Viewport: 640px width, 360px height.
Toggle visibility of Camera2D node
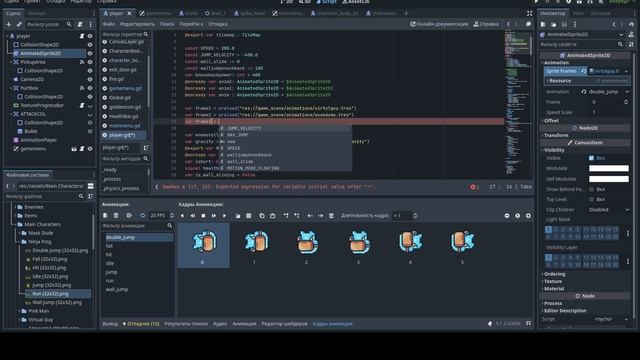tap(90, 79)
